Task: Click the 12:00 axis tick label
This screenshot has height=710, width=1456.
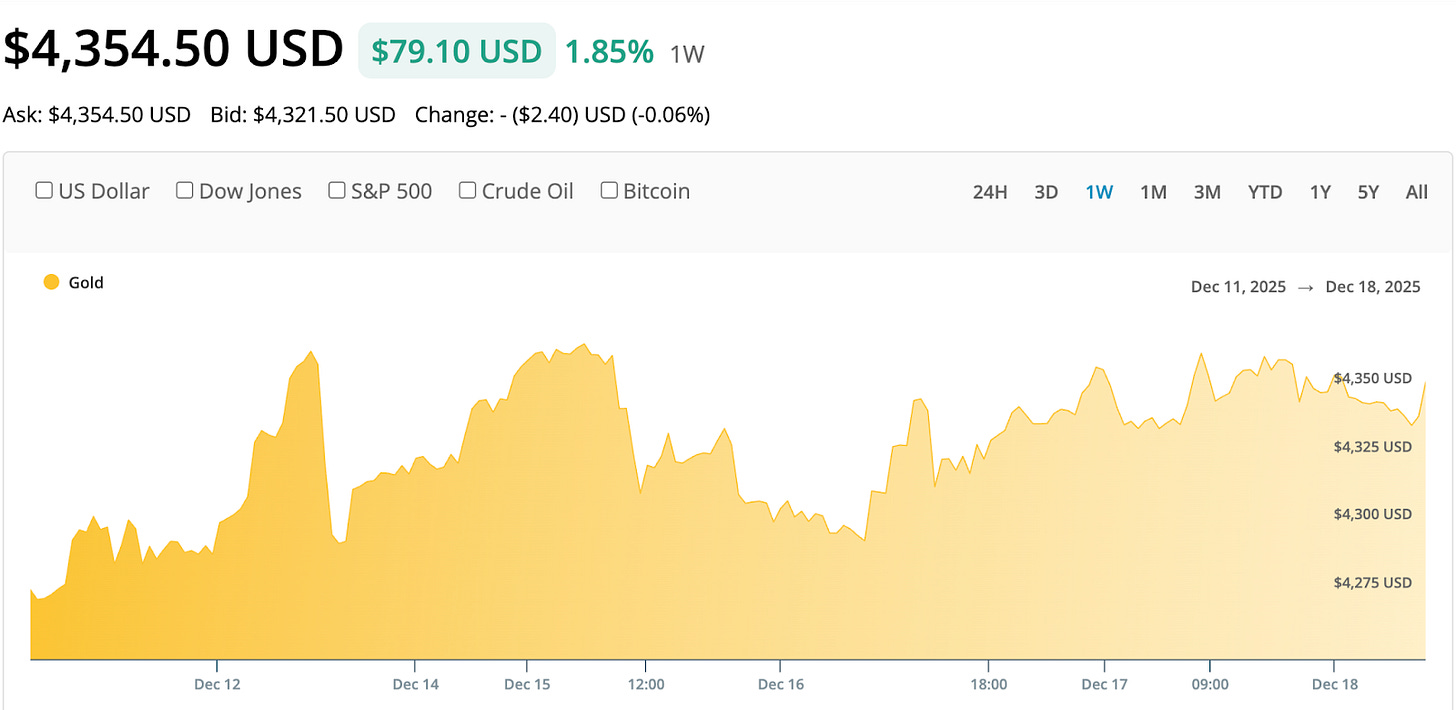Action: coord(645,684)
